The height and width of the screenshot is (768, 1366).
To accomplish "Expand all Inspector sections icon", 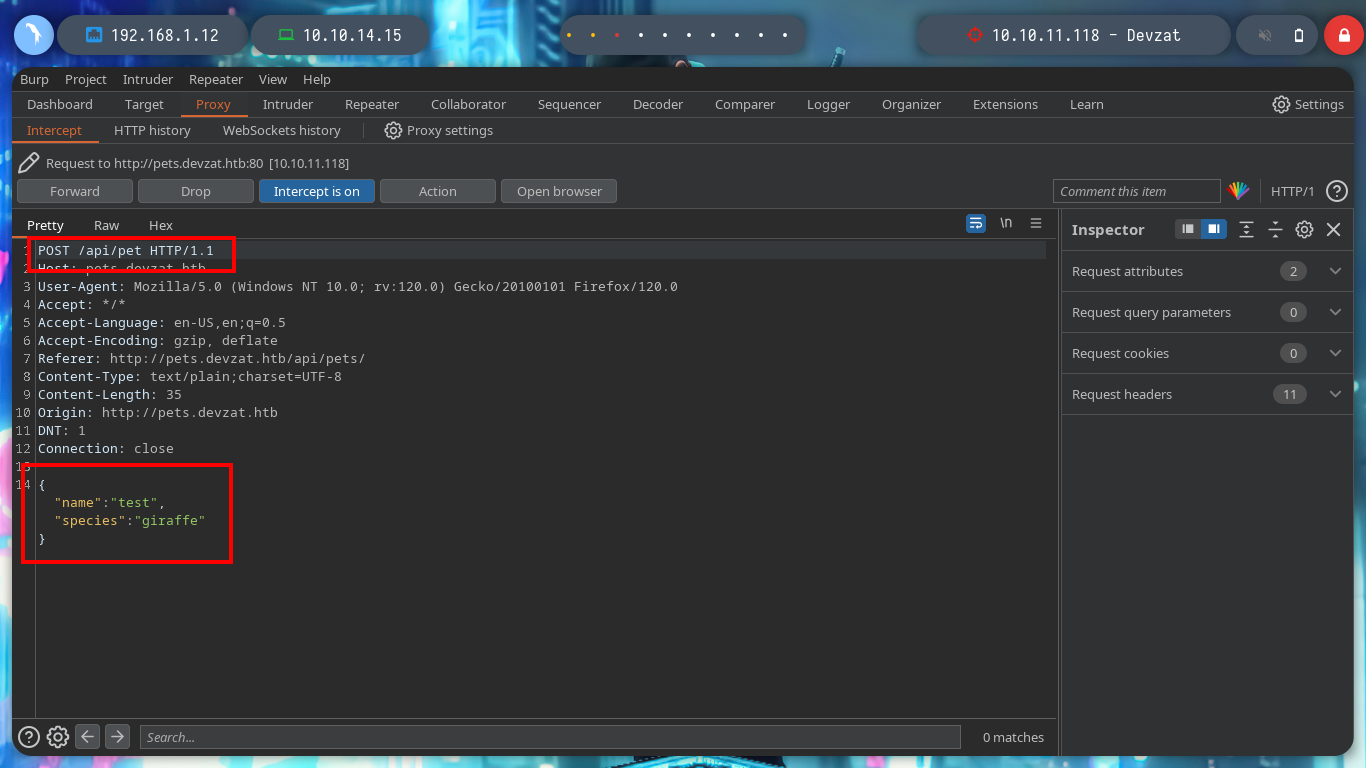I will click(1246, 229).
